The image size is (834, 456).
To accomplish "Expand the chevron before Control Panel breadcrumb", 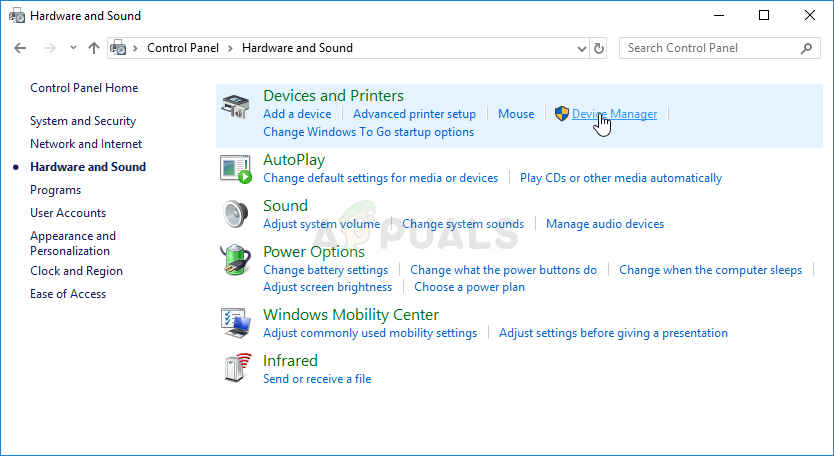I will pos(136,48).
